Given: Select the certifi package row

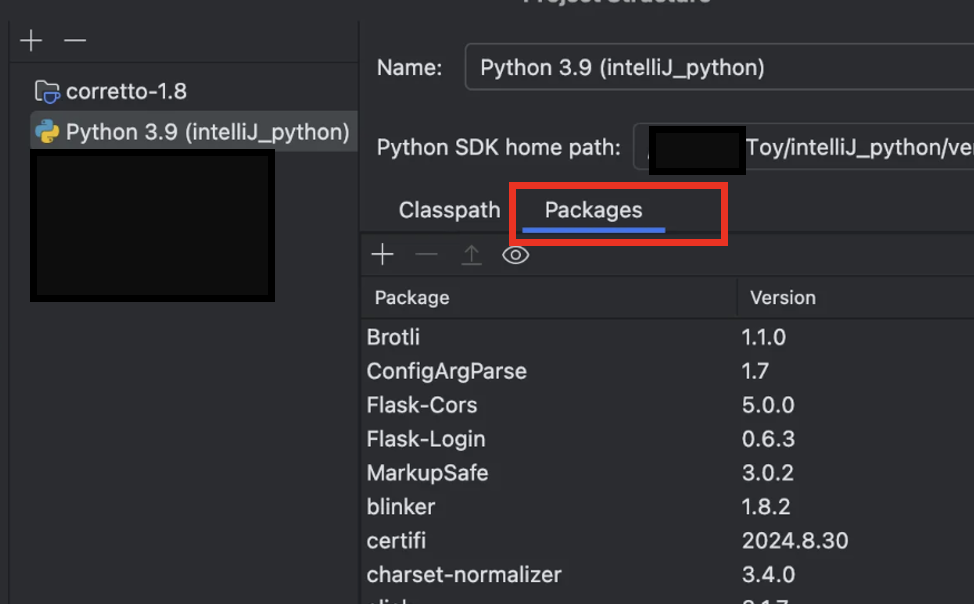Looking at the screenshot, I should pos(667,541).
